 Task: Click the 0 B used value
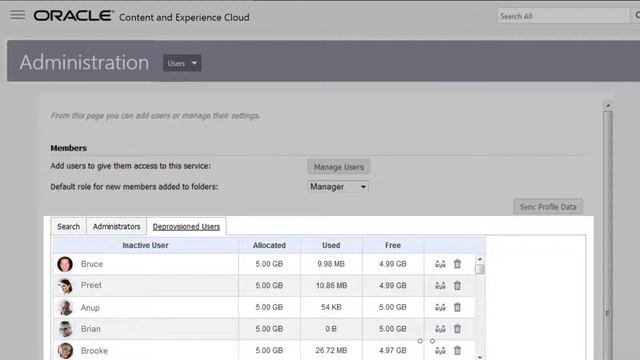tap(331, 329)
